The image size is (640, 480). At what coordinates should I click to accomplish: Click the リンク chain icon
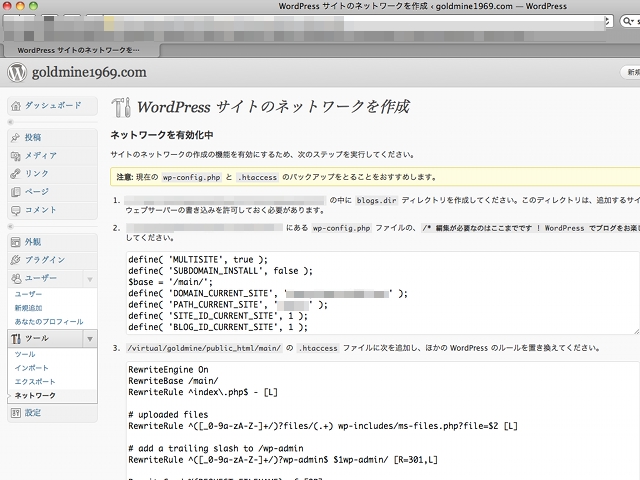[x=16, y=174]
